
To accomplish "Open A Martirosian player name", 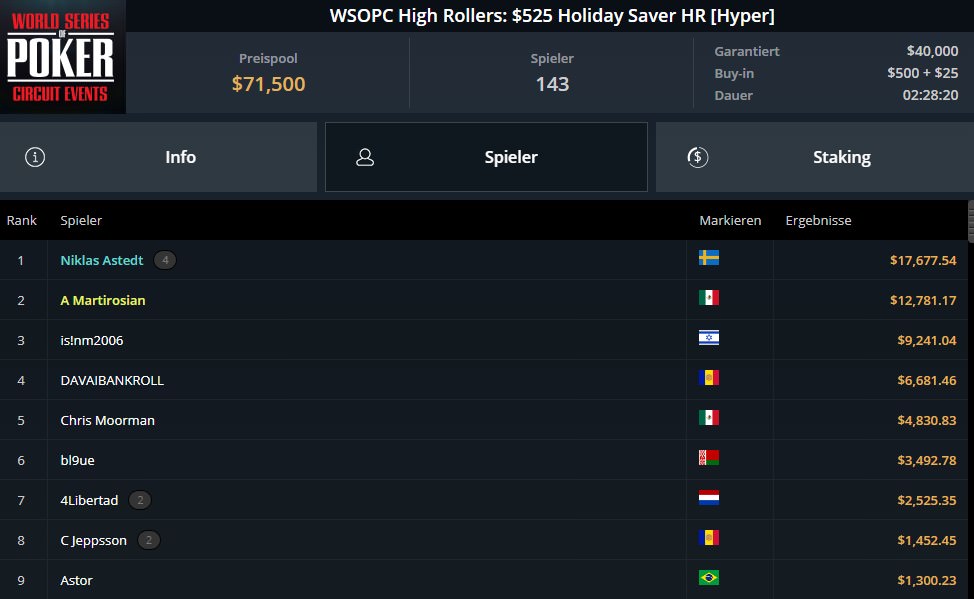I will click(103, 301).
